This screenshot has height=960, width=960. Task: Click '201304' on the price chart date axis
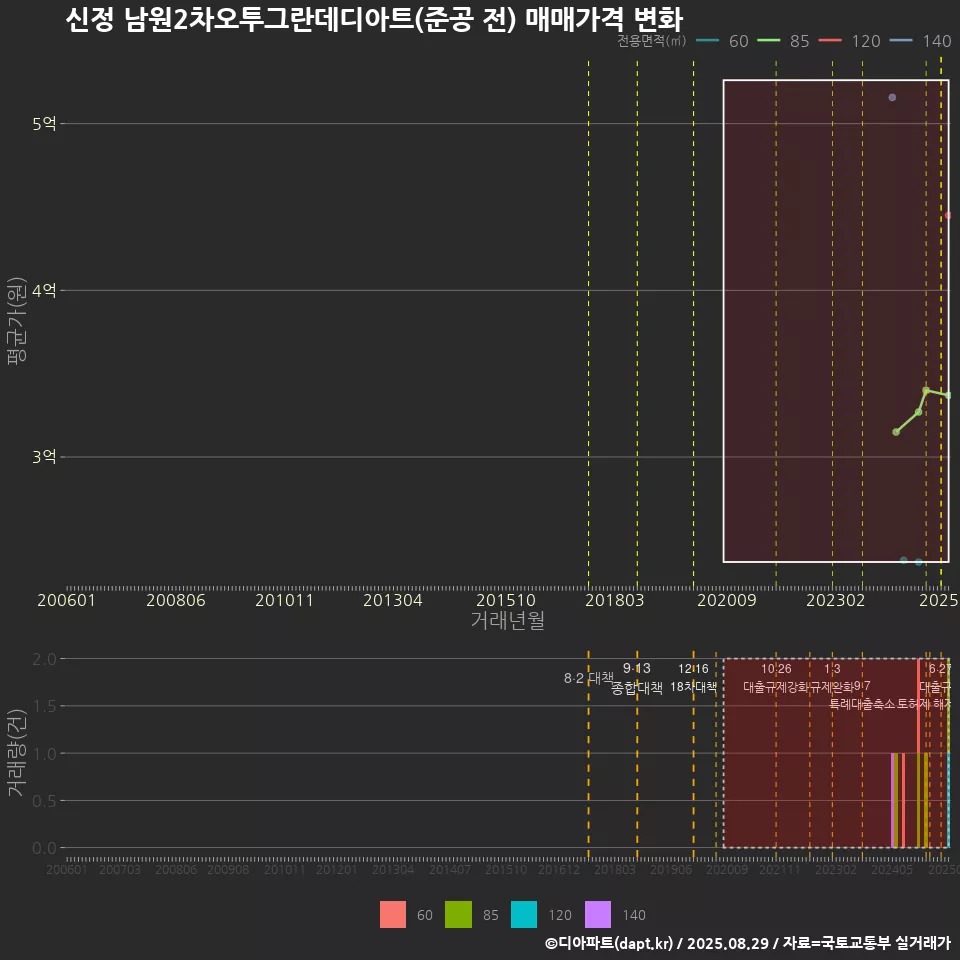pos(393,600)
